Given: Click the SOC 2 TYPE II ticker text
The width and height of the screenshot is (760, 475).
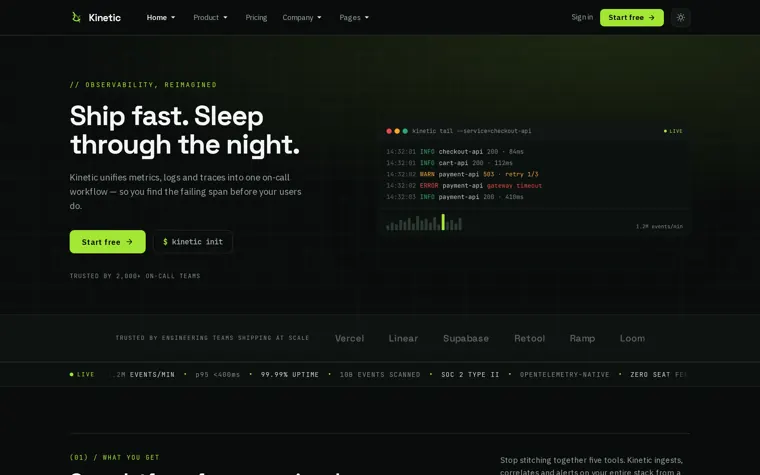Looking at the screenshot, I should 470,374.
